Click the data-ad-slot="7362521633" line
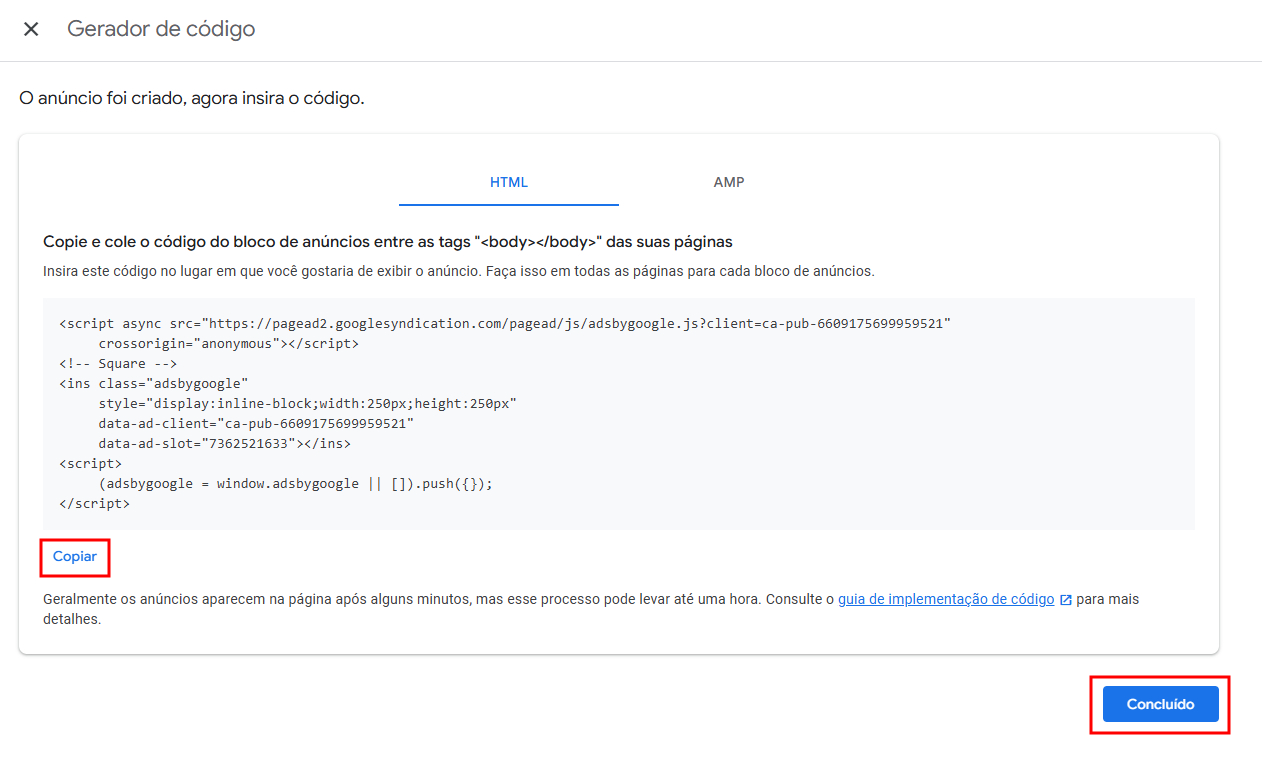The width and height of the screenshot is (1262, 766). tap(225, 444)
